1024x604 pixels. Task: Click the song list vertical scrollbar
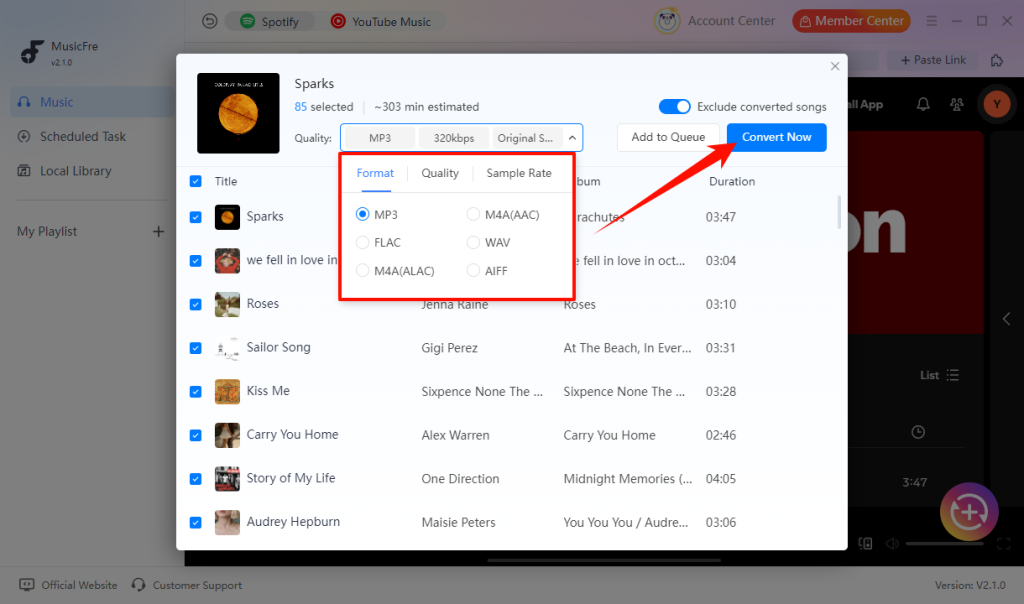[x=839, y=212]
